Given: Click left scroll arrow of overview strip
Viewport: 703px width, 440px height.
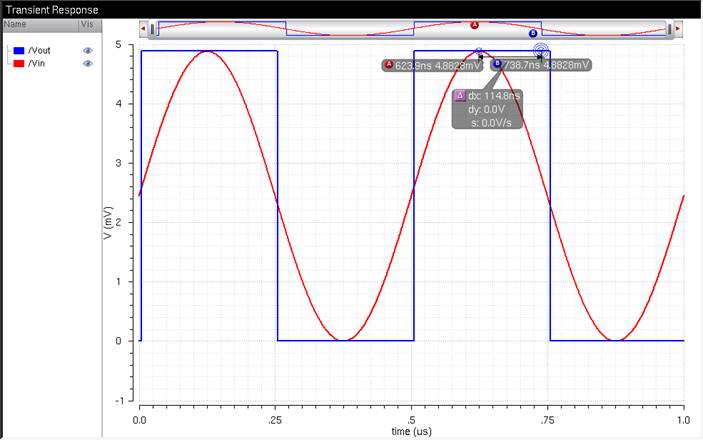Looking at the screenshot, I should [x=143, y=29].
